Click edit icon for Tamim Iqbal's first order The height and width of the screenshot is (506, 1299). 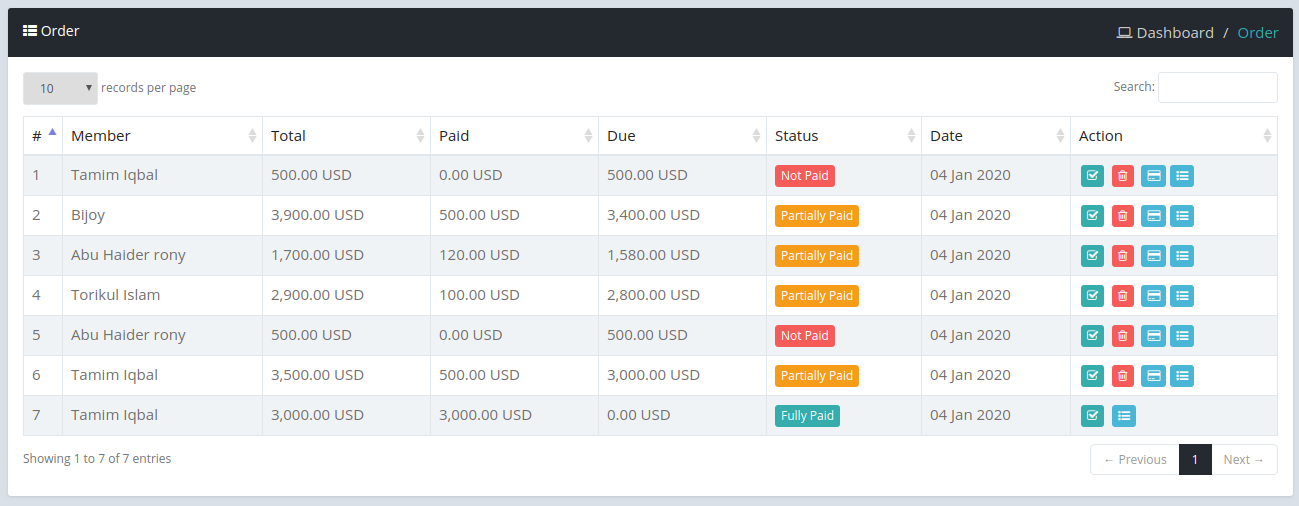click(1093, 176)
